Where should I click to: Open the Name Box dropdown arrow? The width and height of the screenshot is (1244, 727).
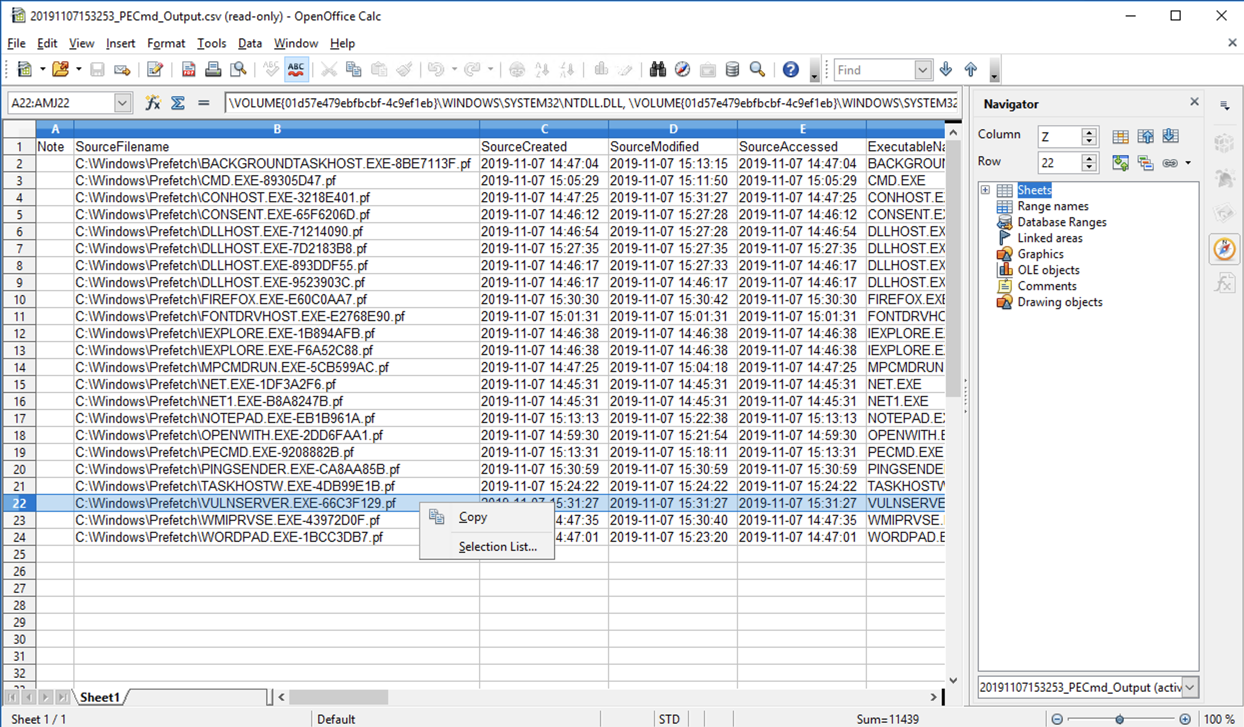122,103
